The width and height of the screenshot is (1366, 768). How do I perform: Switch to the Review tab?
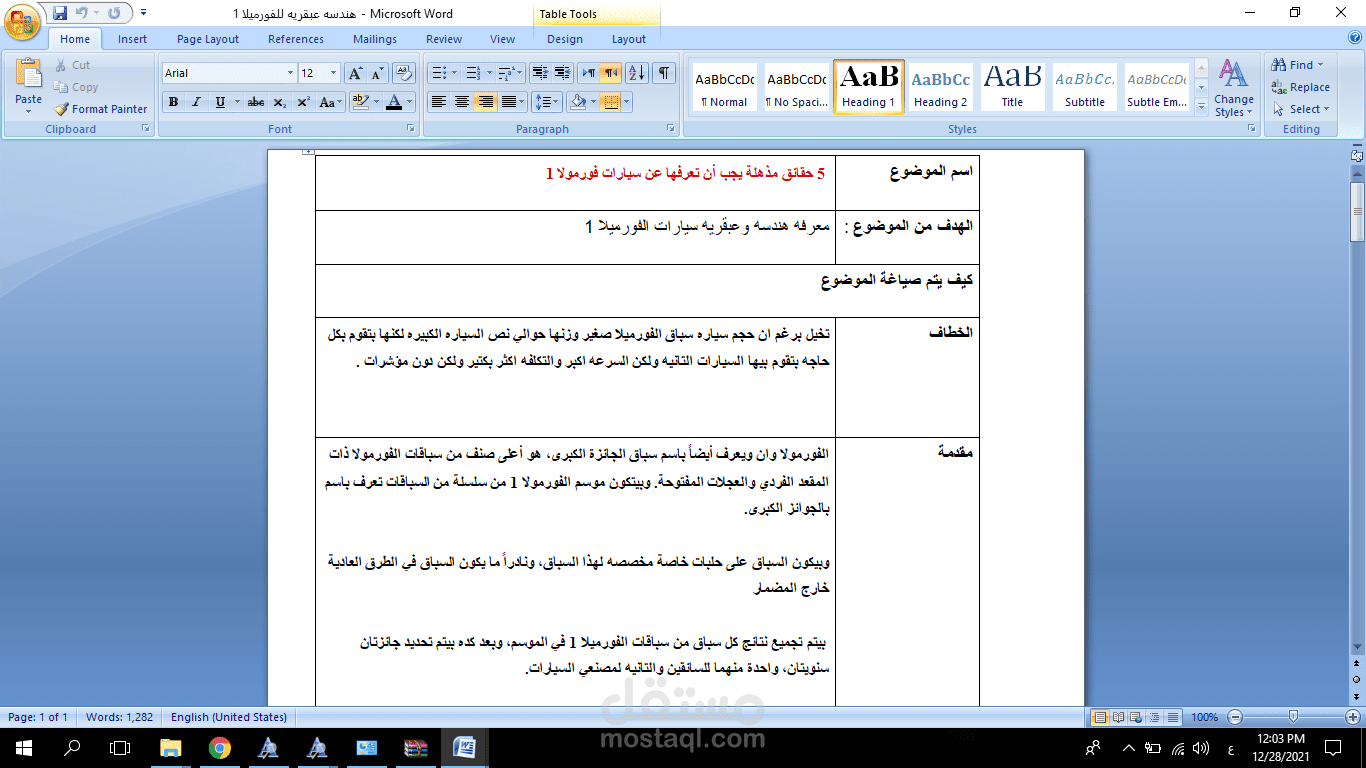[x=444, y=39]
